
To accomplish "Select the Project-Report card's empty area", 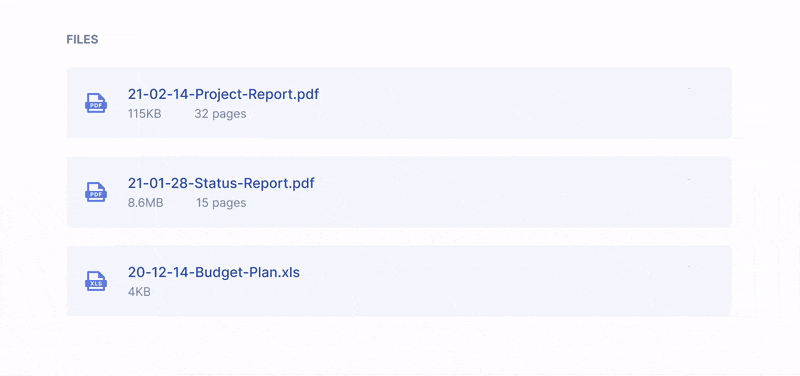I will 510,103.
